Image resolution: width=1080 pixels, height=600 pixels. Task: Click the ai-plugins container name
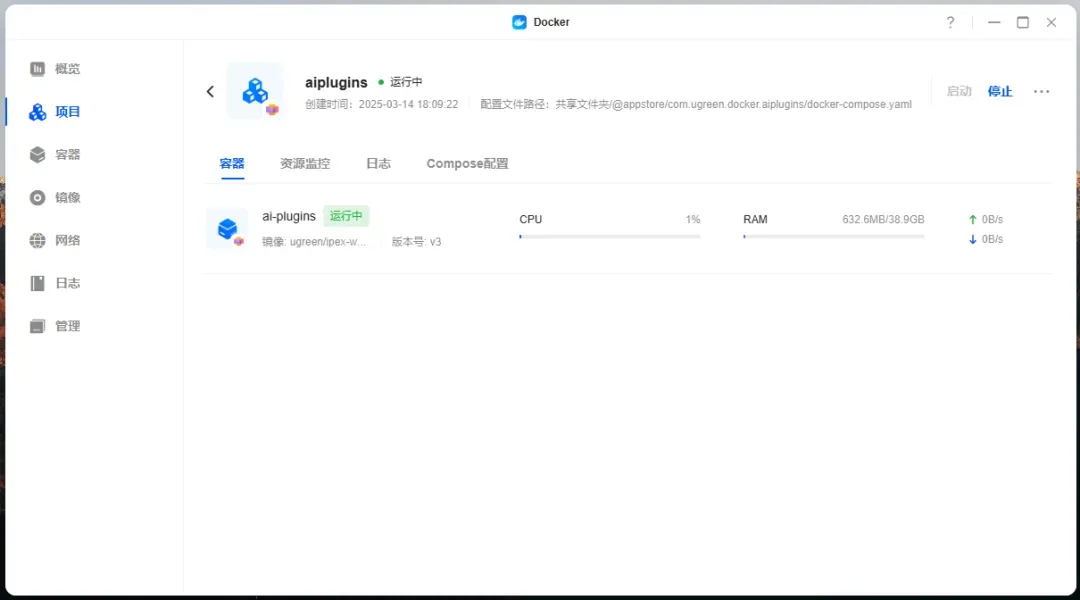[289, 216]
